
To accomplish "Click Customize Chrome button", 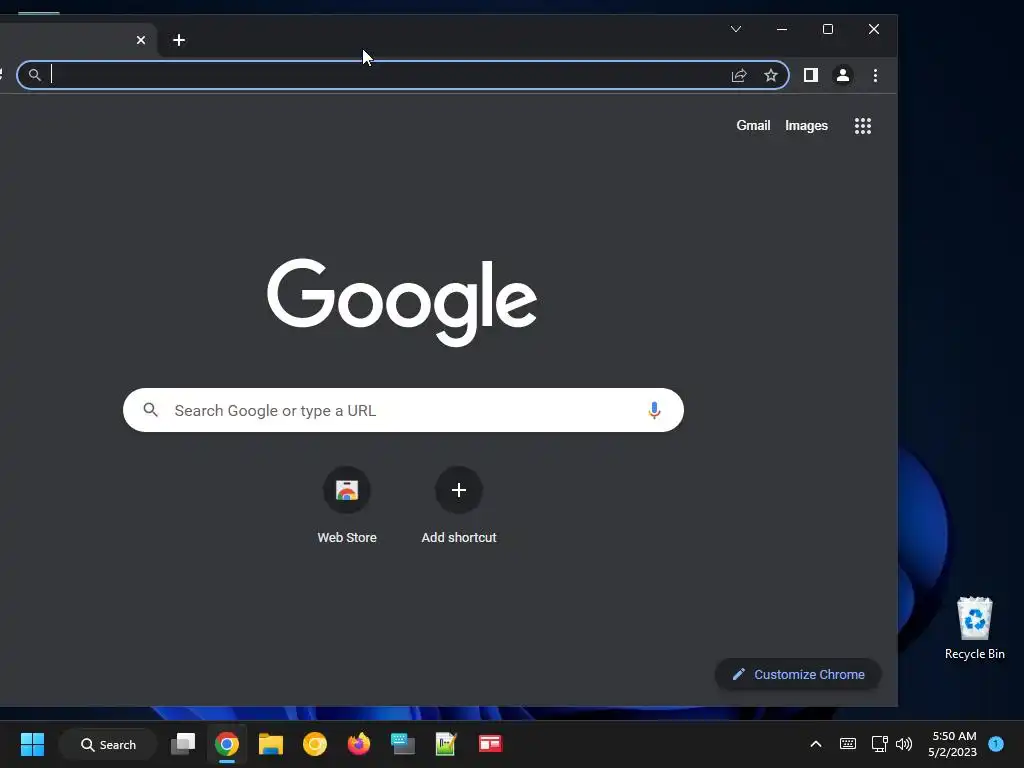I will pos(798,675).
